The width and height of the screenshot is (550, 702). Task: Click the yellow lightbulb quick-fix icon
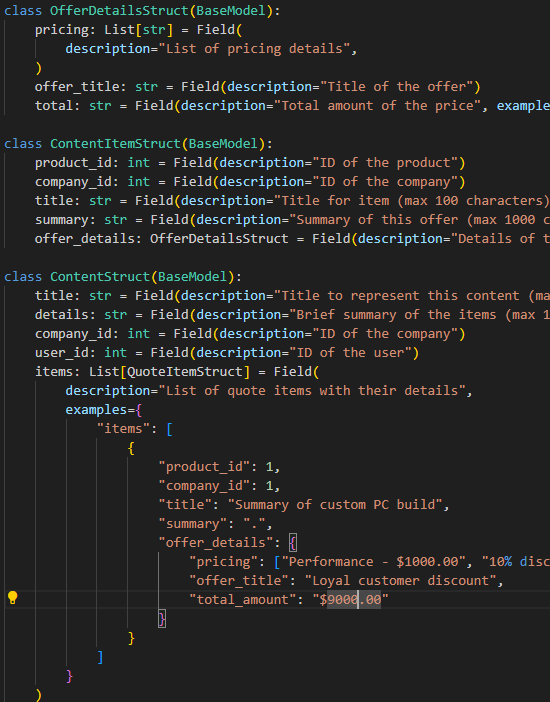13,598
